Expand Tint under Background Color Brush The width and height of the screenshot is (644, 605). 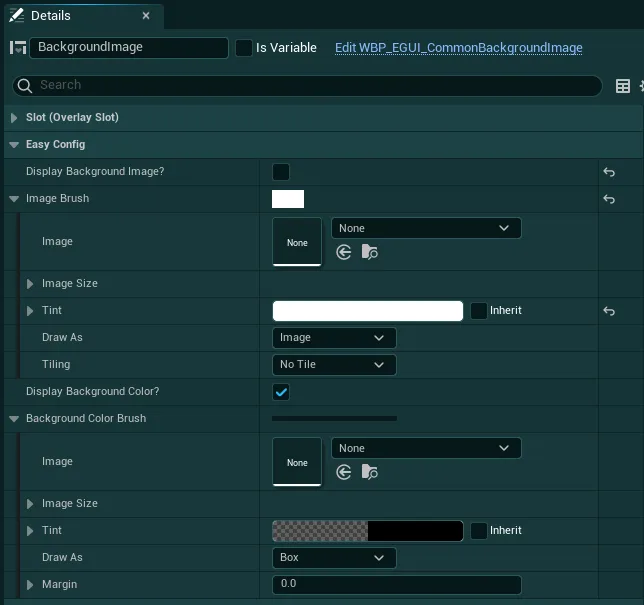[30, 531]
